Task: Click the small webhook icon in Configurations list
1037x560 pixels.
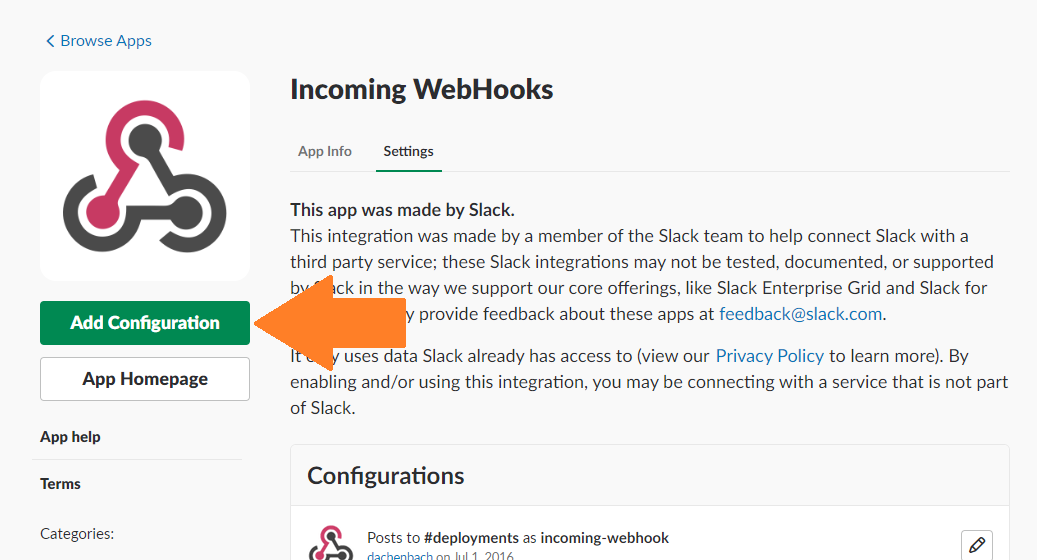Action: click(x=331, y=543)
